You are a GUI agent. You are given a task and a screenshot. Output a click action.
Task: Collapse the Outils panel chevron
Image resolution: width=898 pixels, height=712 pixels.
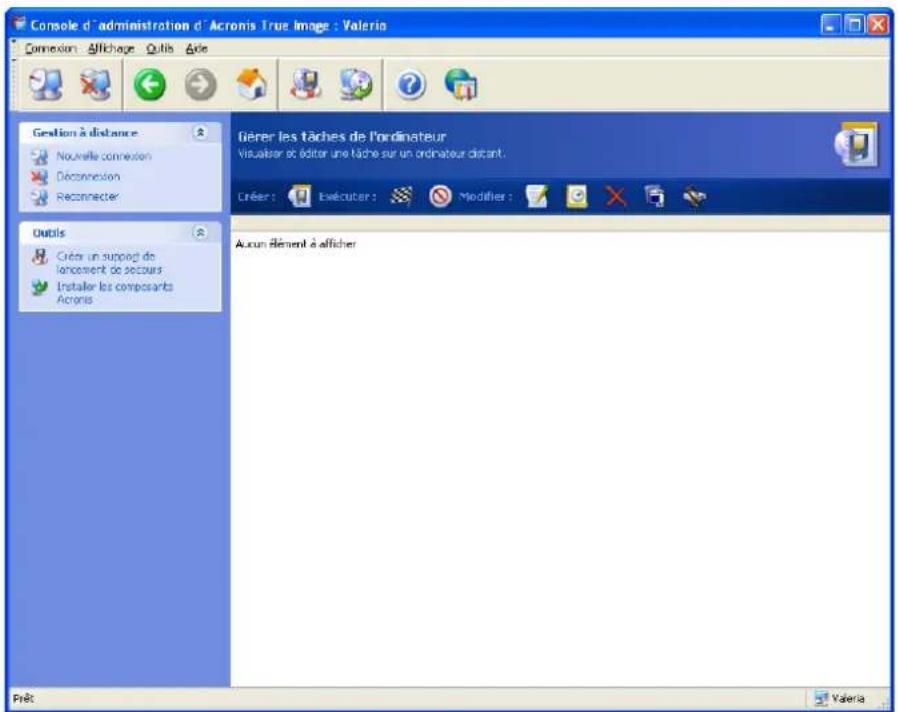coord(200,233)
